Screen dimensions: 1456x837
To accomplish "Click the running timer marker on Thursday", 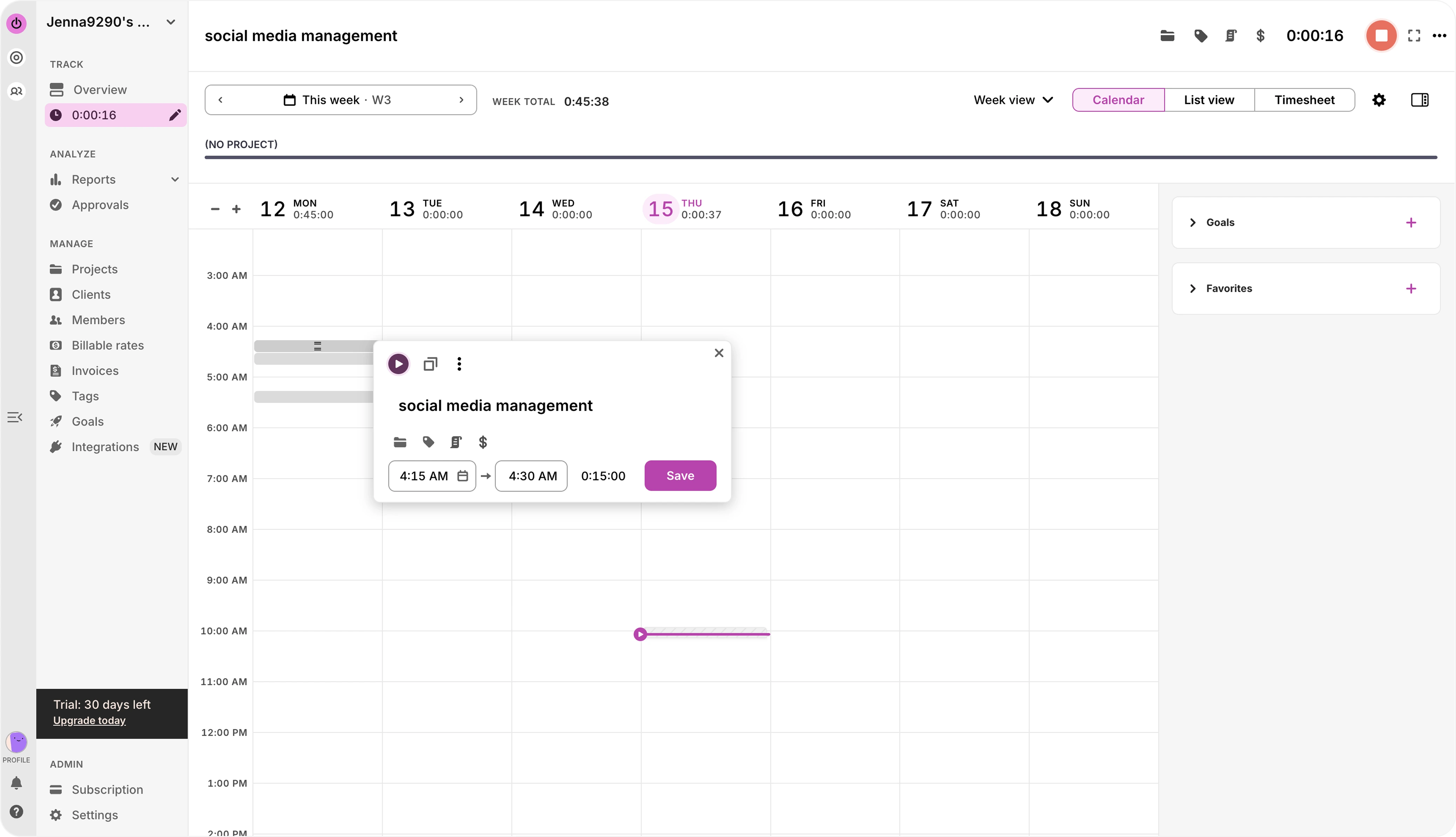I will [640, 634].
